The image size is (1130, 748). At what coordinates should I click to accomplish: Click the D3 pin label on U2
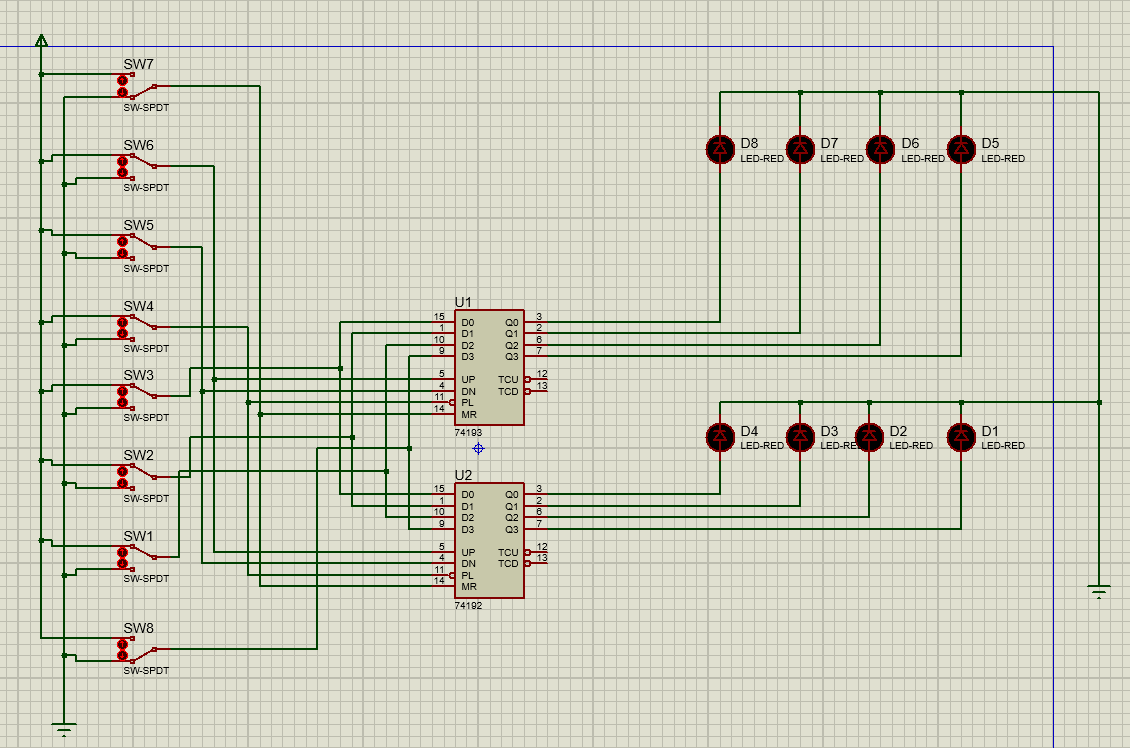(468, 530)
